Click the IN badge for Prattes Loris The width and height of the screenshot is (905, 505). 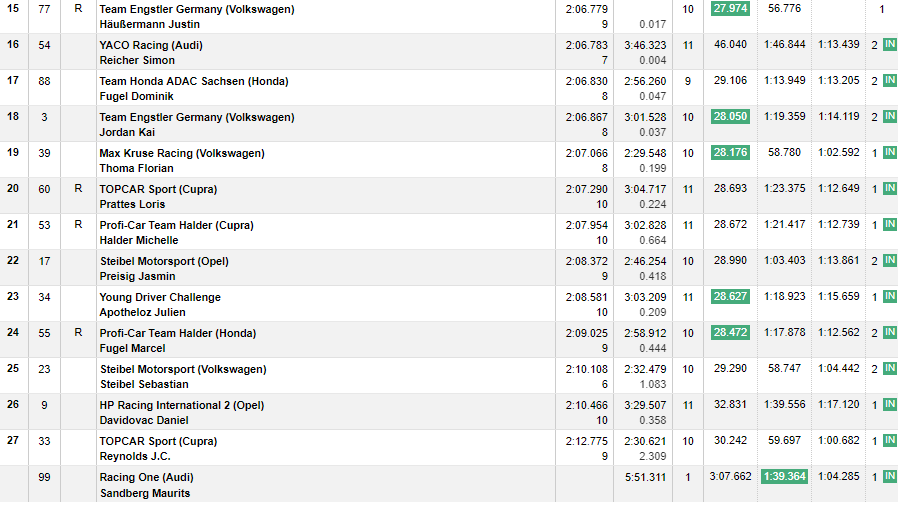(889, 189)
